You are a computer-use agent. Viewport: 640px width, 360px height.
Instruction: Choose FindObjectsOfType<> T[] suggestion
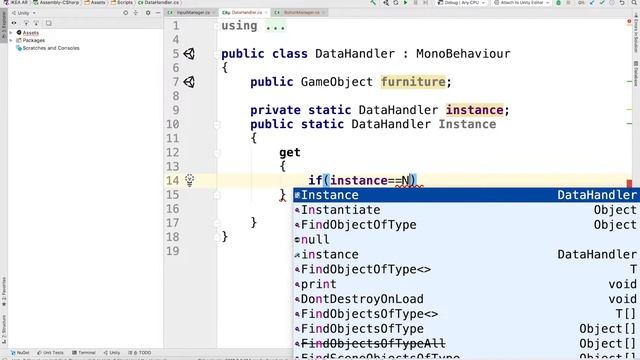pyautogui.click(x=466, y=314)
